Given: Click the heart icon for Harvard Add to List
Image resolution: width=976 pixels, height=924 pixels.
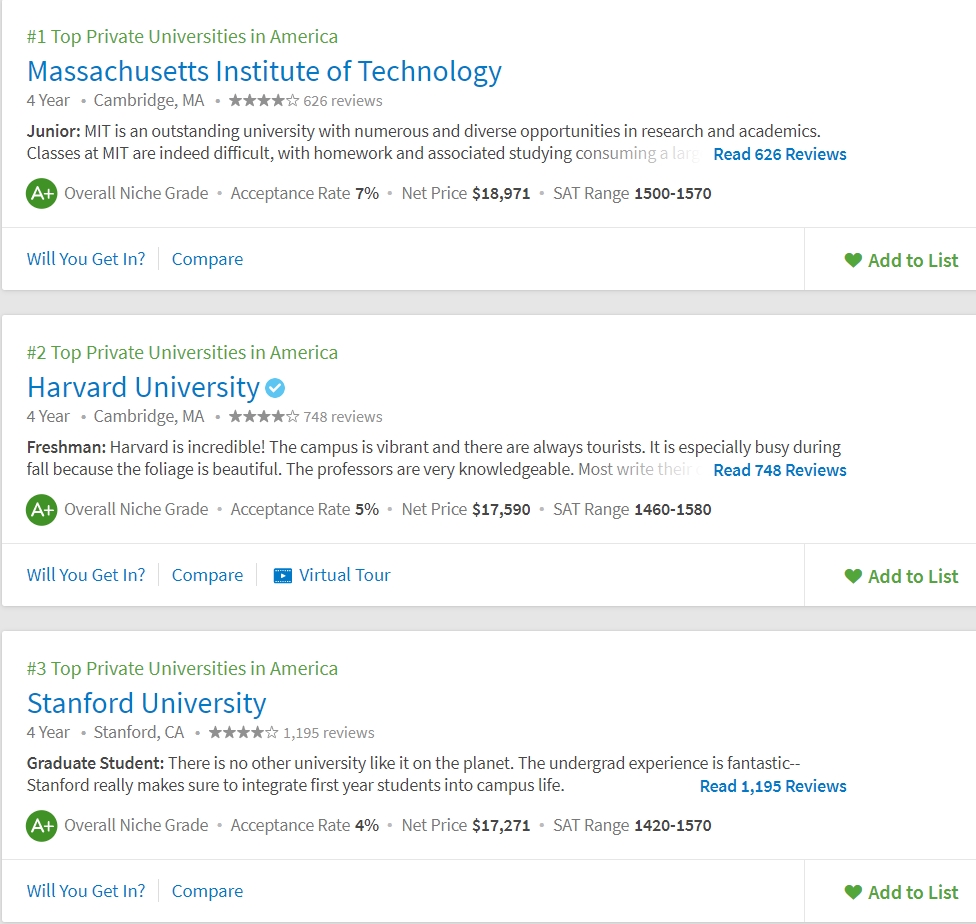Looking at the screenshot, I should (853, 577).
